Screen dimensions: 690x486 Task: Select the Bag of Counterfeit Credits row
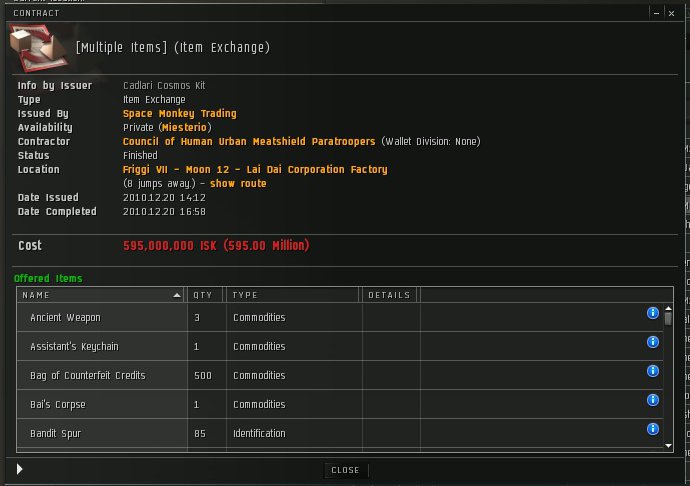pos(340,376)
